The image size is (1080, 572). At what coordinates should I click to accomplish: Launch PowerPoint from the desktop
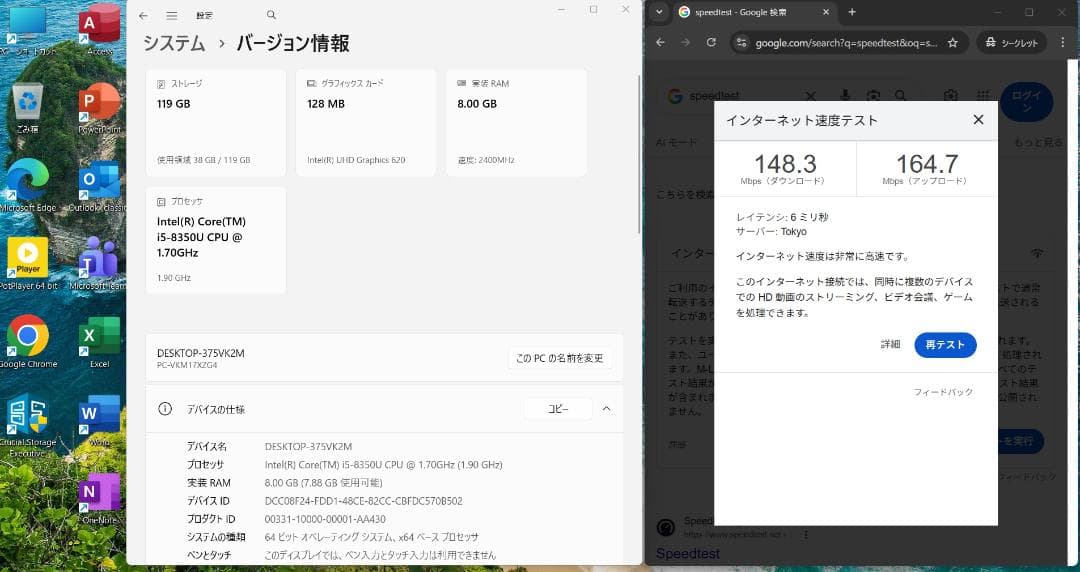[100, 109]
